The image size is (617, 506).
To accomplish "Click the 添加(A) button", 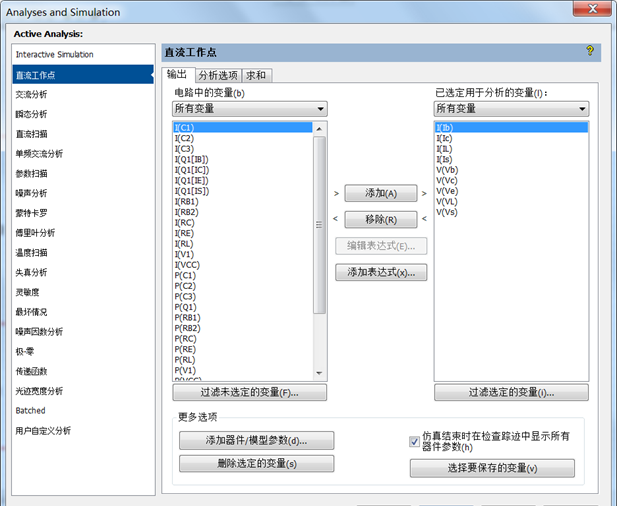I will point(380,194).
